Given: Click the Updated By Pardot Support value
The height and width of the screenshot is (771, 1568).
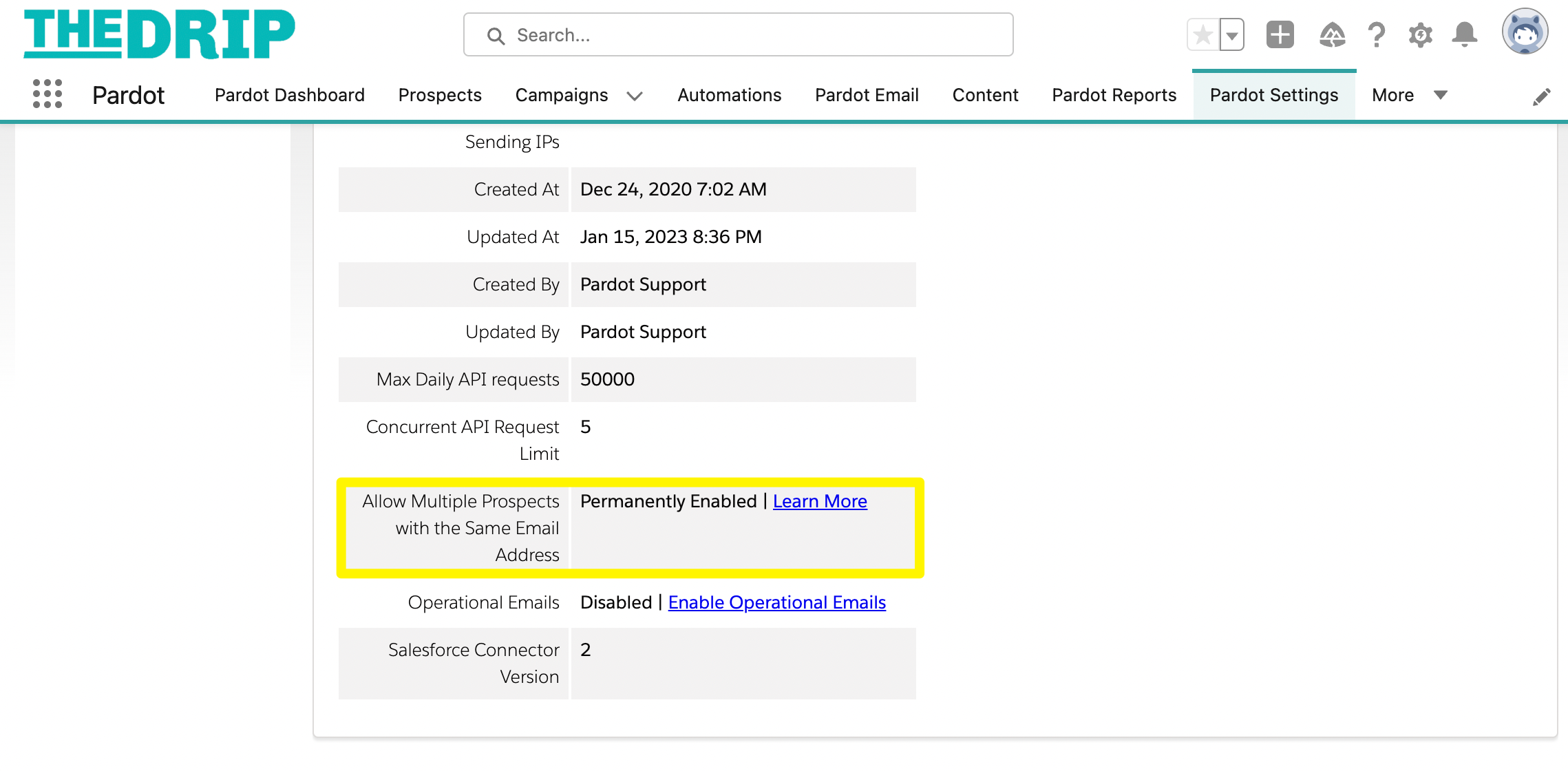Looking at the screenshot, I should pos(643,332).
